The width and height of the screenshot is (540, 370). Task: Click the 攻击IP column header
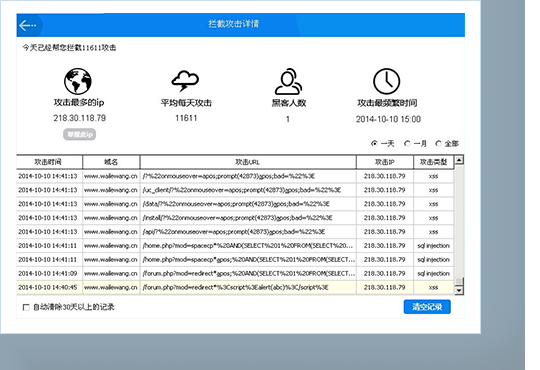pyautogui.click(x=385, y=162)
